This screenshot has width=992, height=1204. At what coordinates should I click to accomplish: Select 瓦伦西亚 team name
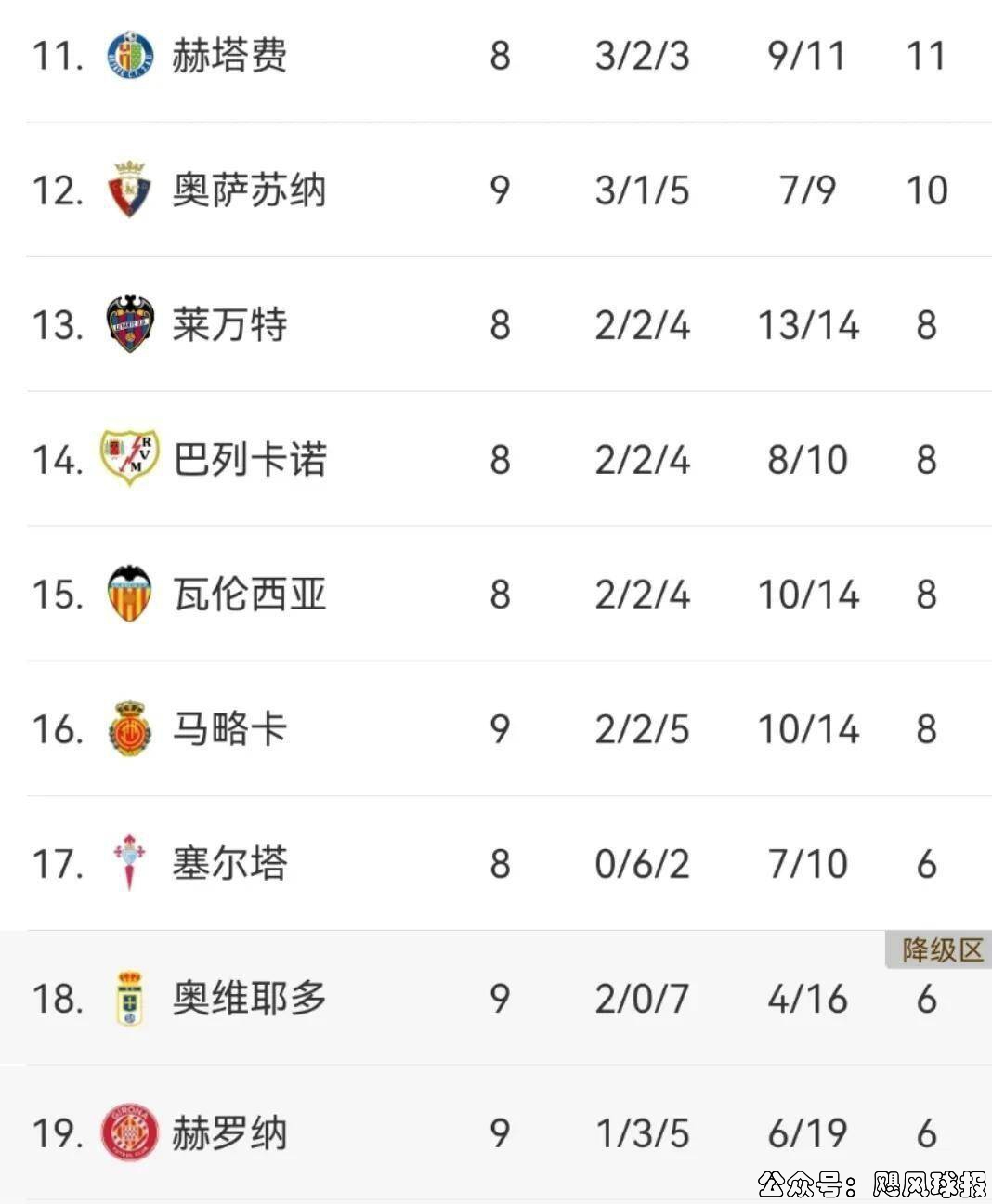coord(250,594)
